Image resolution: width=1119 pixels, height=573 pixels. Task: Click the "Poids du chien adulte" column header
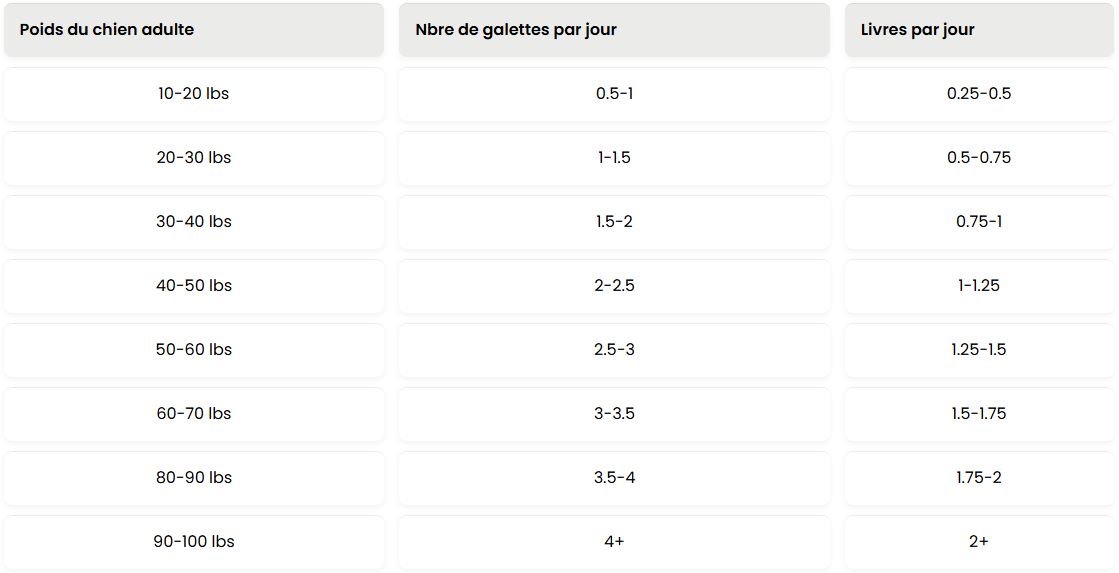(x=107, y=30)
